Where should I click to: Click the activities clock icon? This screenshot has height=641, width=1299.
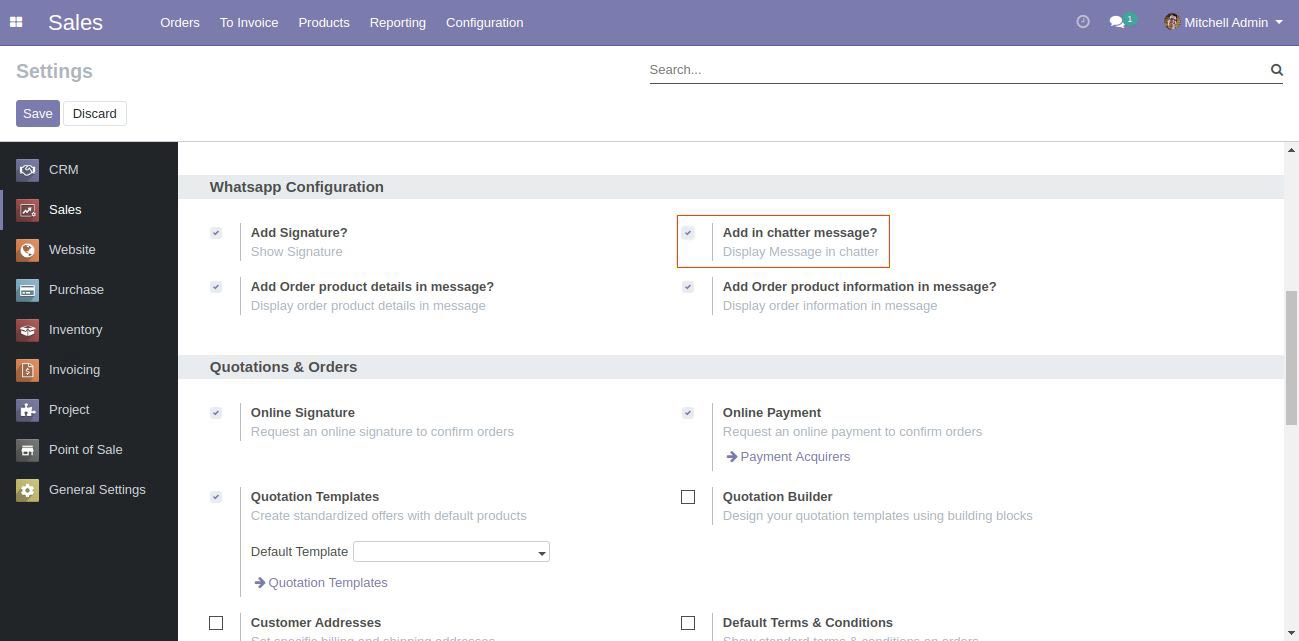pyautogui.click(x=1082, y=22)
